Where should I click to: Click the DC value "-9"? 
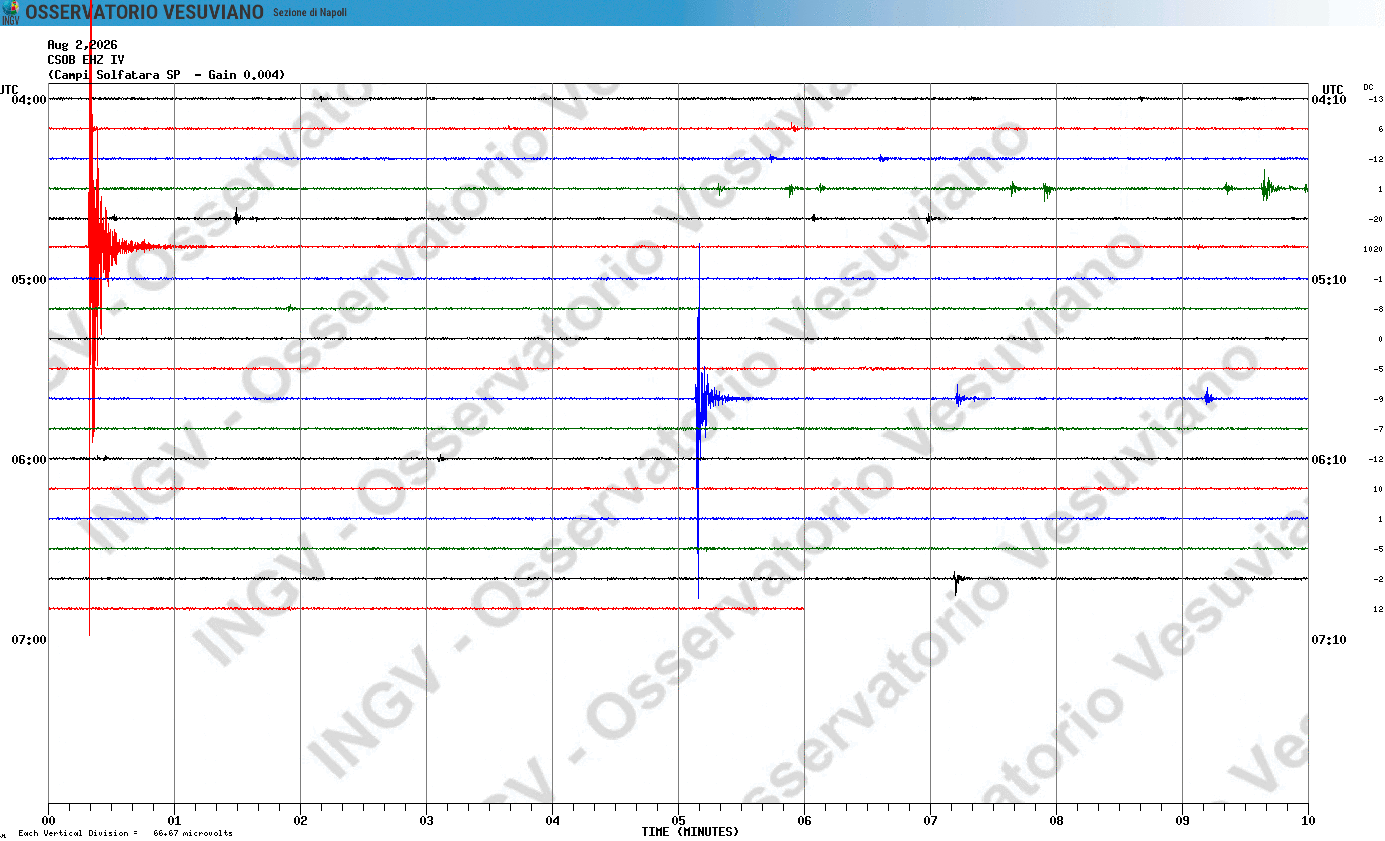click(x=1378, y=399)
